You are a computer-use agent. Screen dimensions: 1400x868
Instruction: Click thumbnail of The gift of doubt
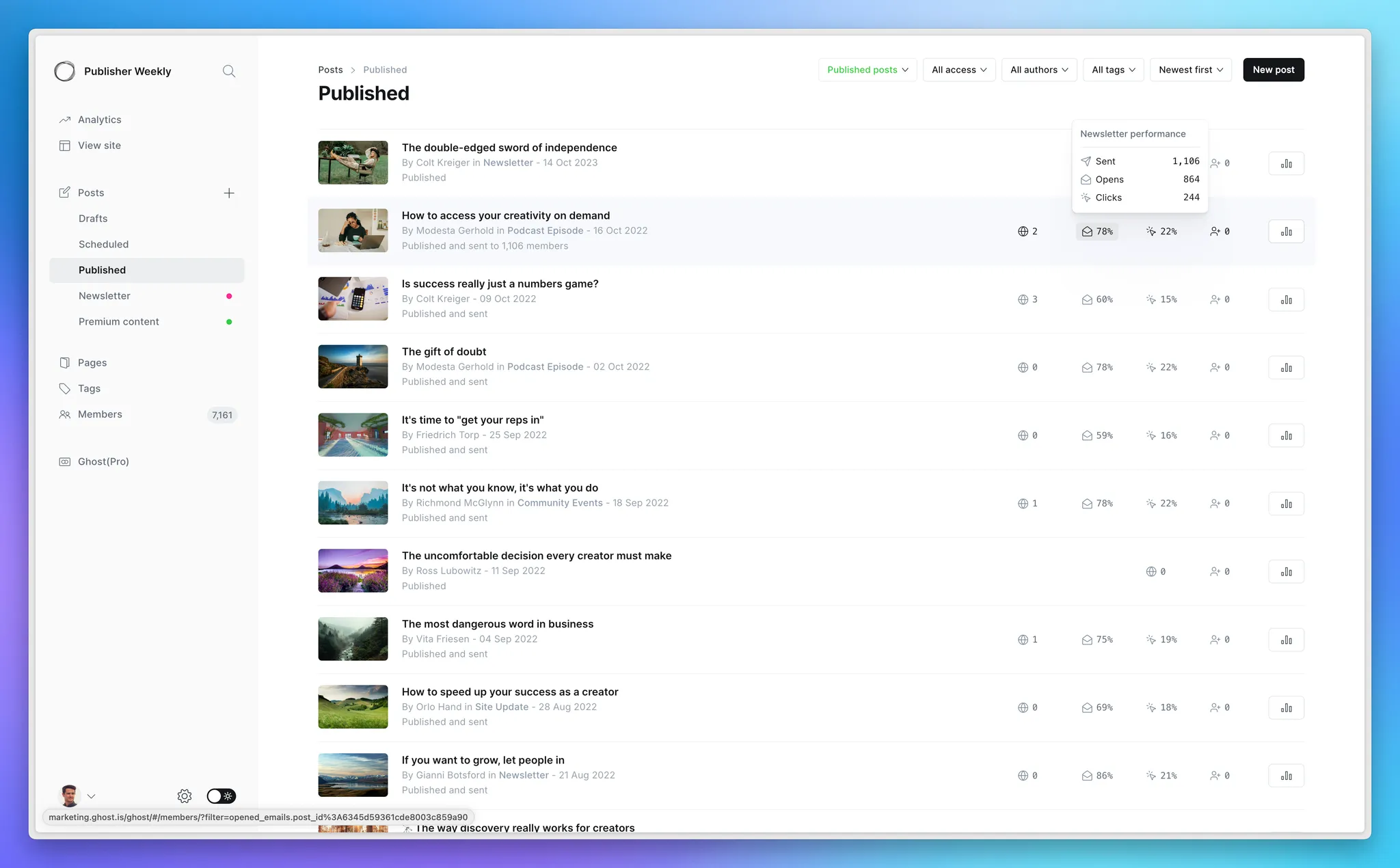[353, 366]
